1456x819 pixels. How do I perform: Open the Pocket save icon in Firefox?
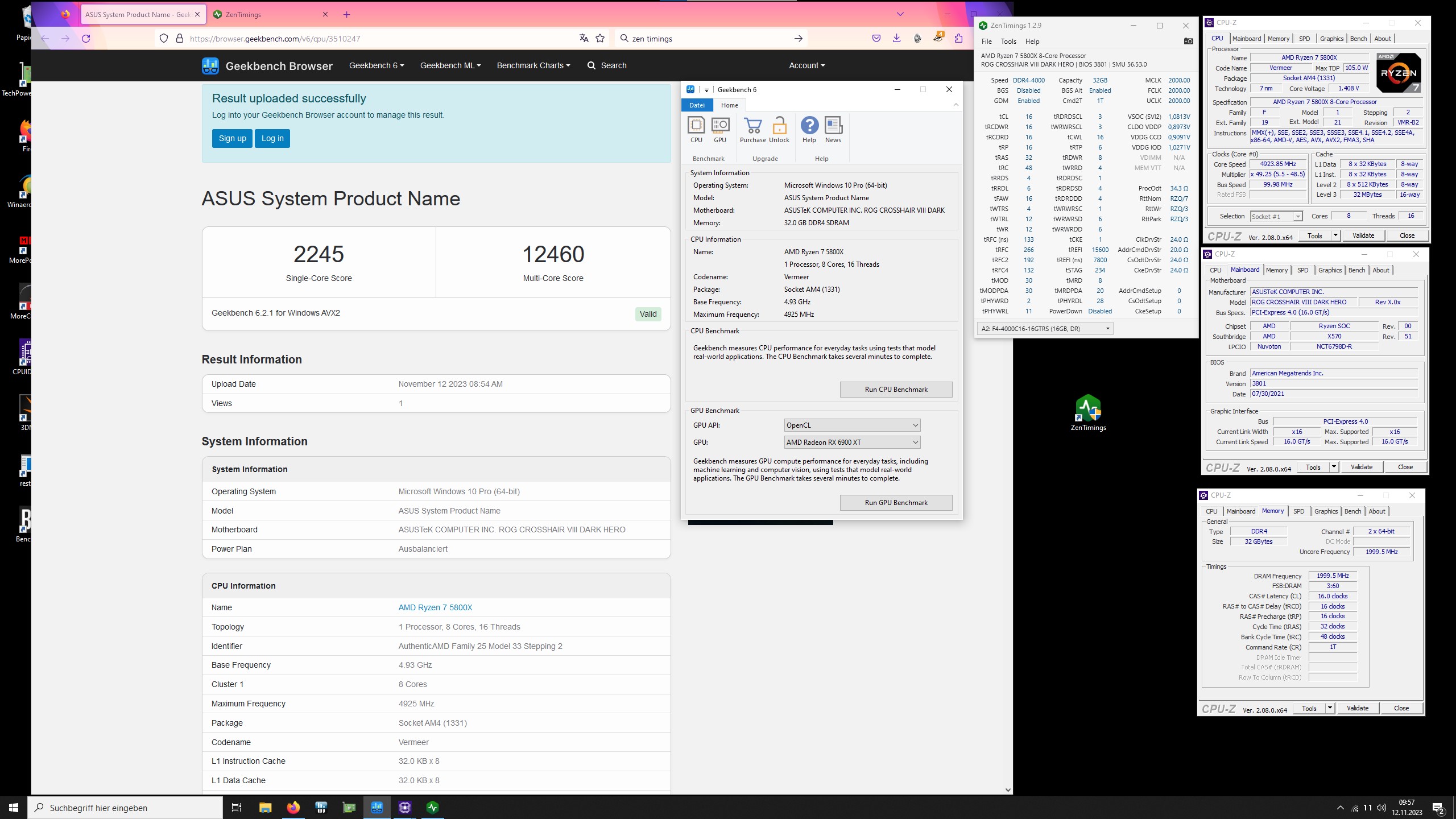876,39
